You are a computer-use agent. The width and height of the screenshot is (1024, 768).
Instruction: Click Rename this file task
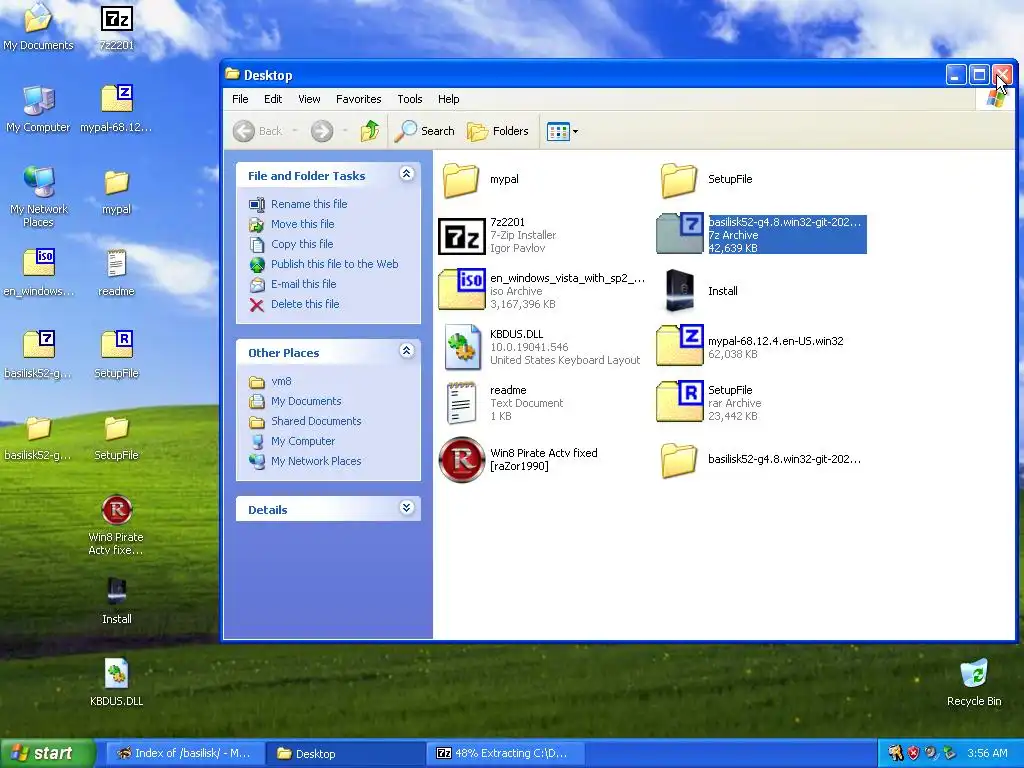298,204
